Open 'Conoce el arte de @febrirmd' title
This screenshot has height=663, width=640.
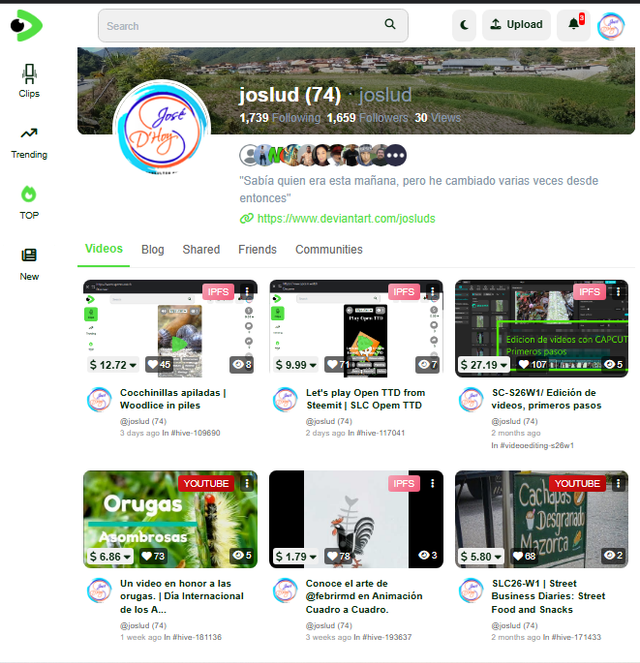pyautogui.click(x=364, y=596)
